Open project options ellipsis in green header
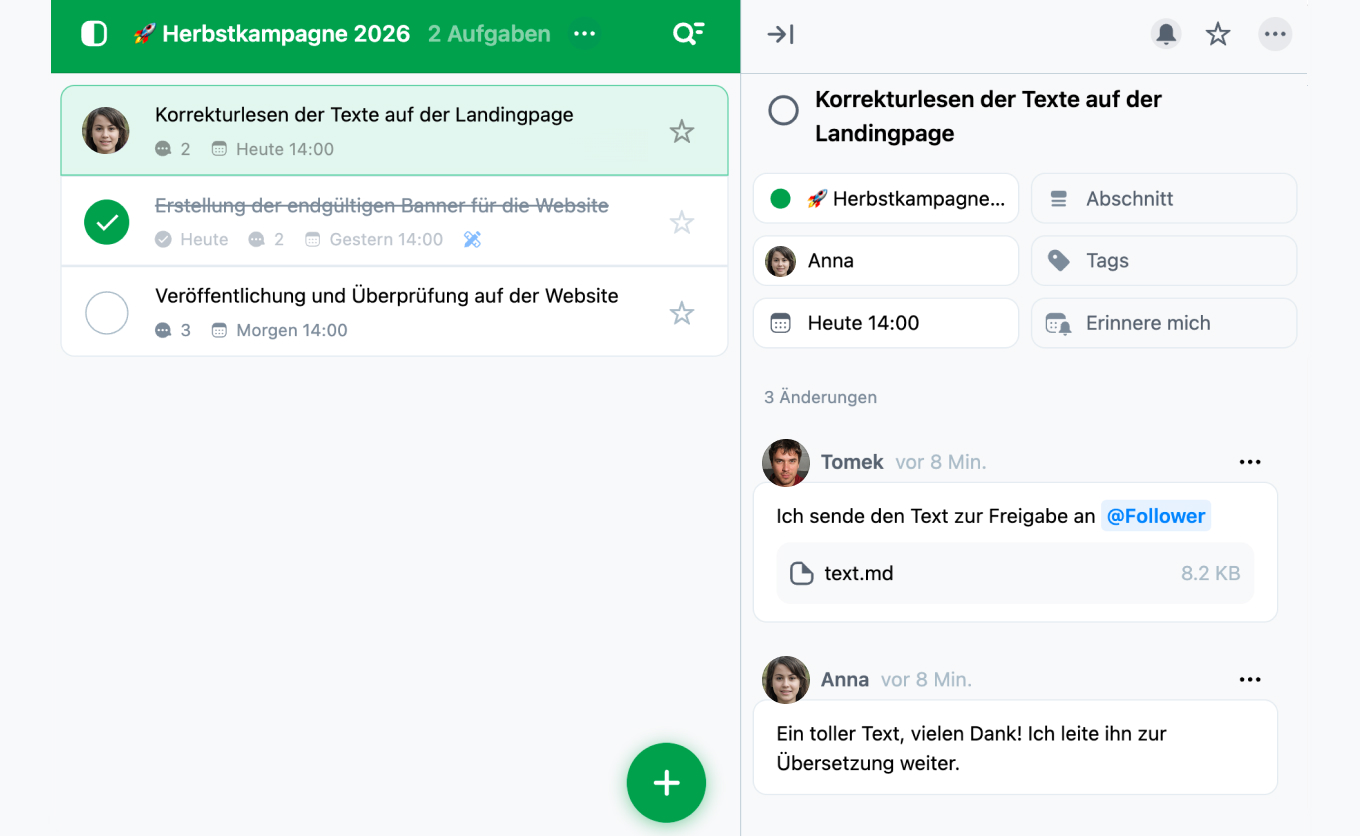This screenshot has height=836, width=1360. 585,34
